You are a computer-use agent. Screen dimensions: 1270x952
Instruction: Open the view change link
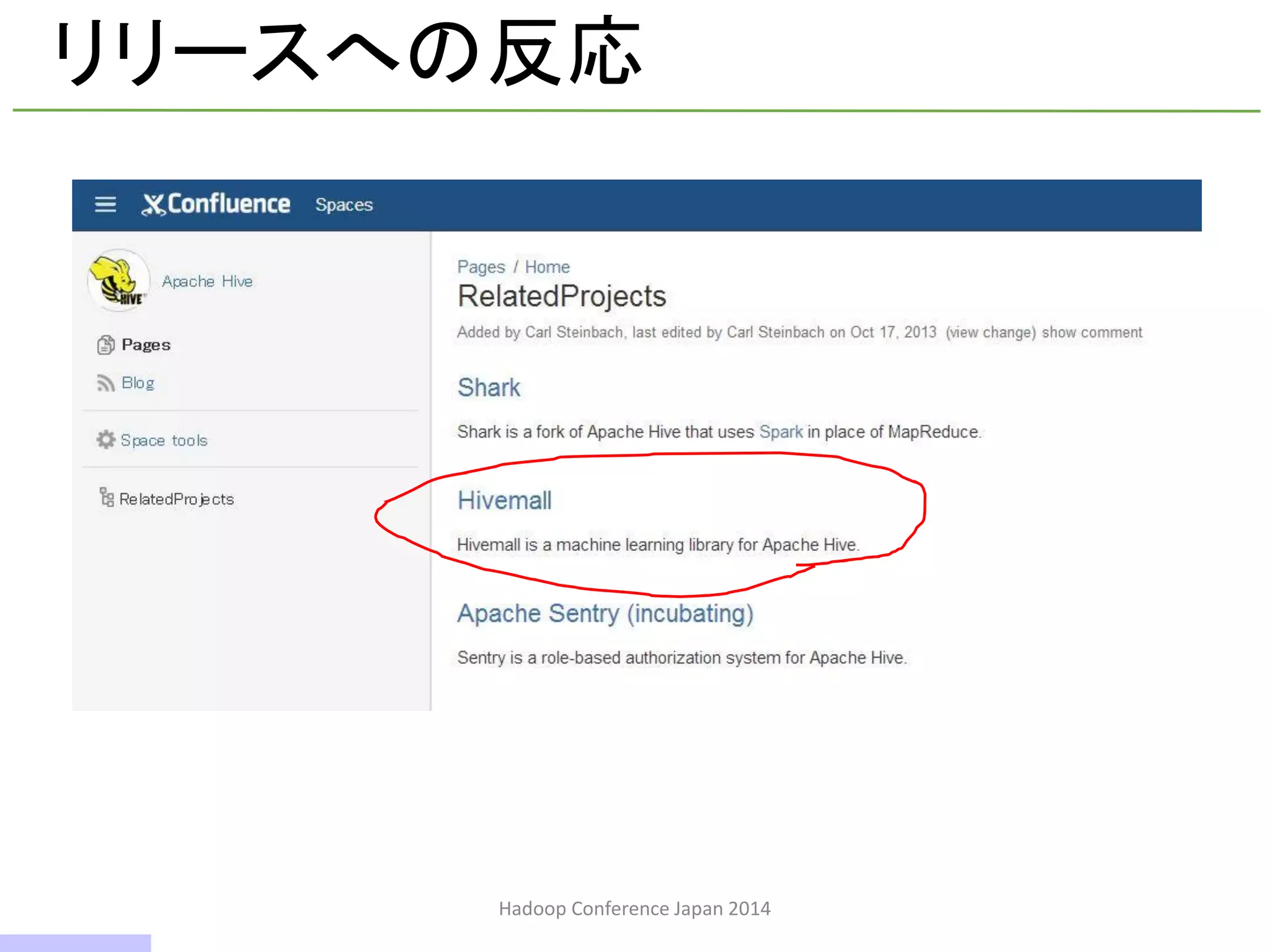[x=990, y=333]
